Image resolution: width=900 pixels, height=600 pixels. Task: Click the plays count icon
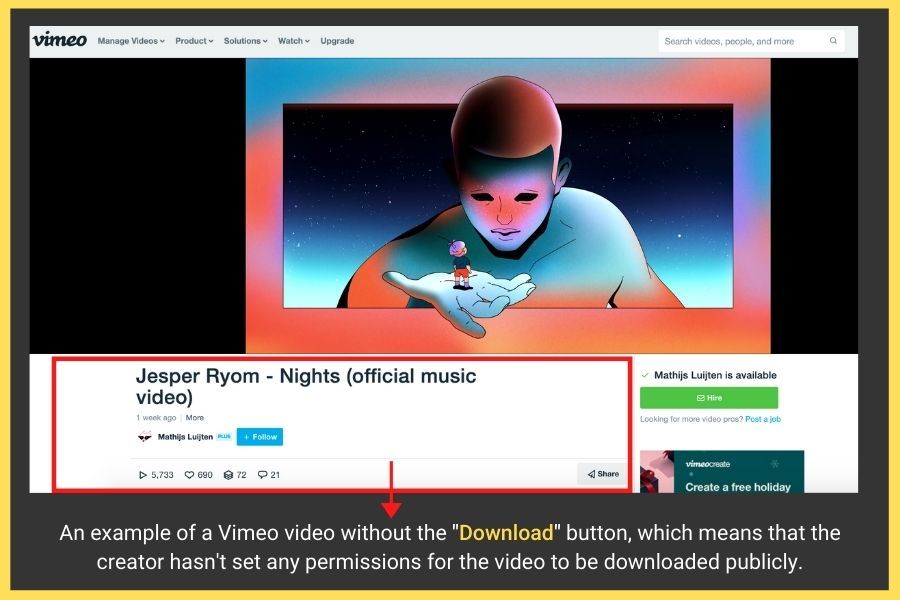(143, 475)
